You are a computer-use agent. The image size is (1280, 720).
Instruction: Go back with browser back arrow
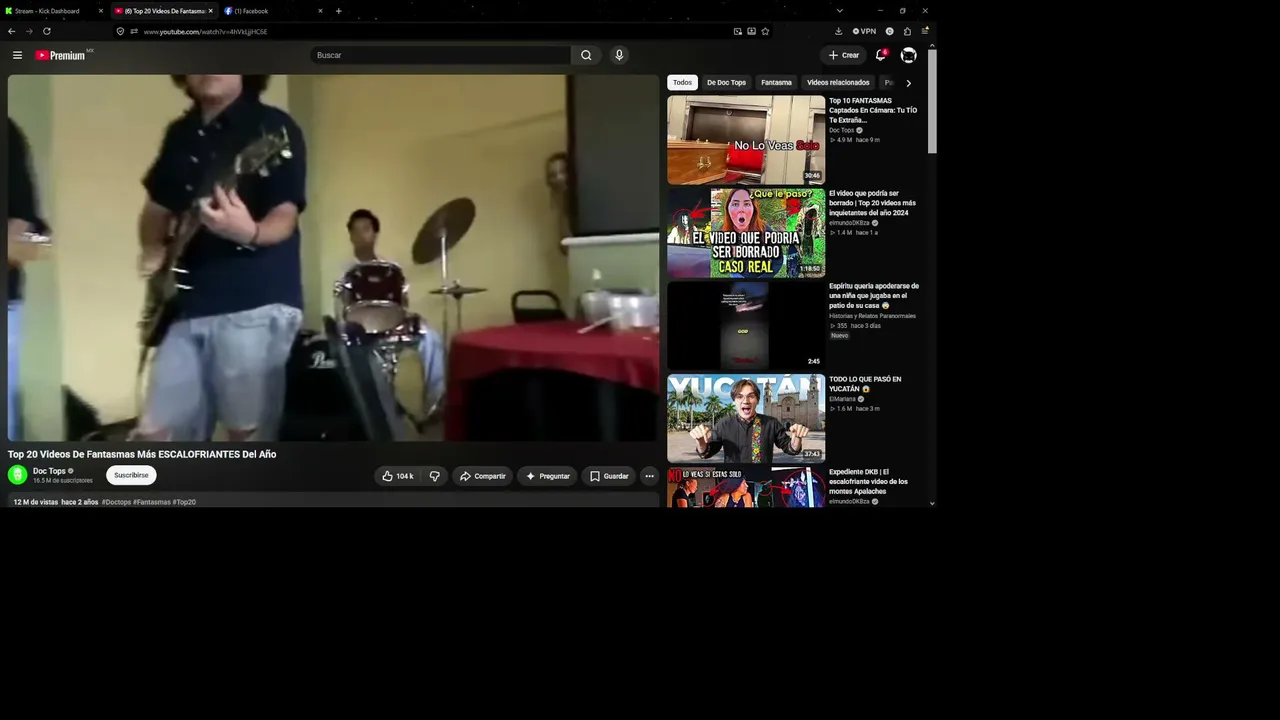point(12,31)
